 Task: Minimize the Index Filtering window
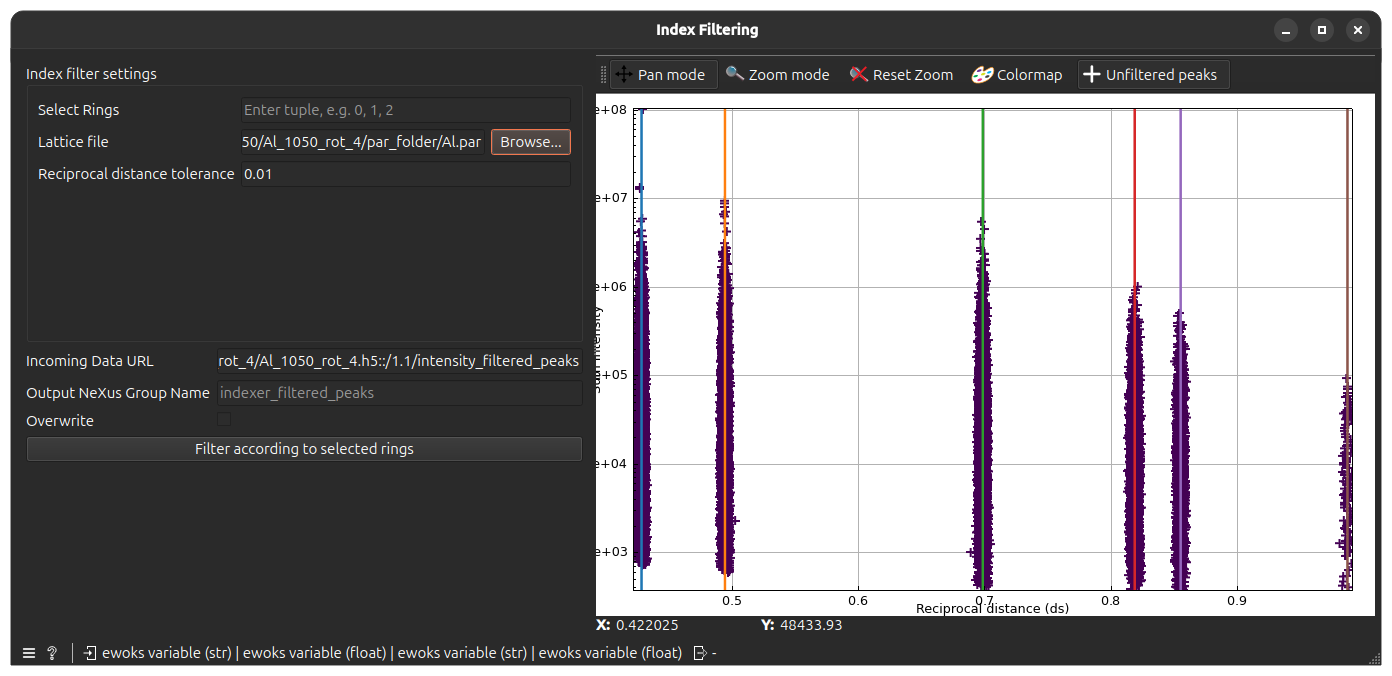pos(1286,30)
